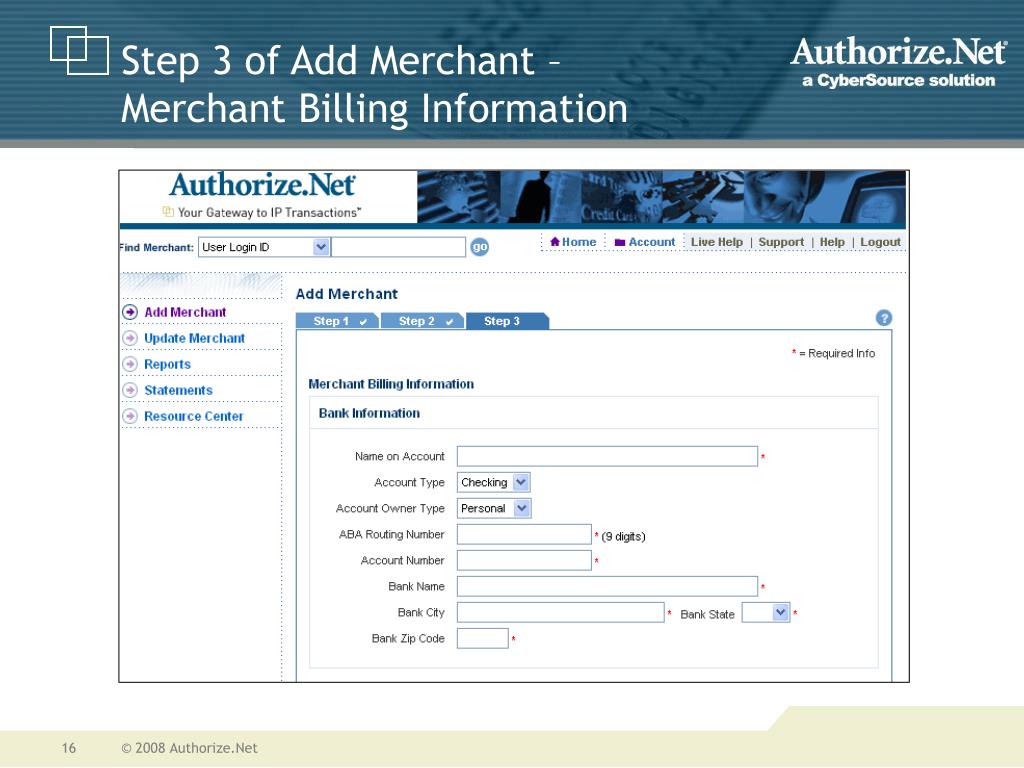Click the Bank Zip Code field
Viewport: 1024px width, 768px height.
pos(483,639)
